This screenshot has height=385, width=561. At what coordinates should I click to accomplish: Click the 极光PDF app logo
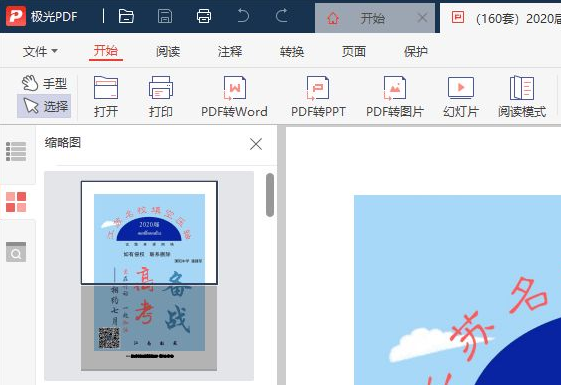tap(16, 16)
